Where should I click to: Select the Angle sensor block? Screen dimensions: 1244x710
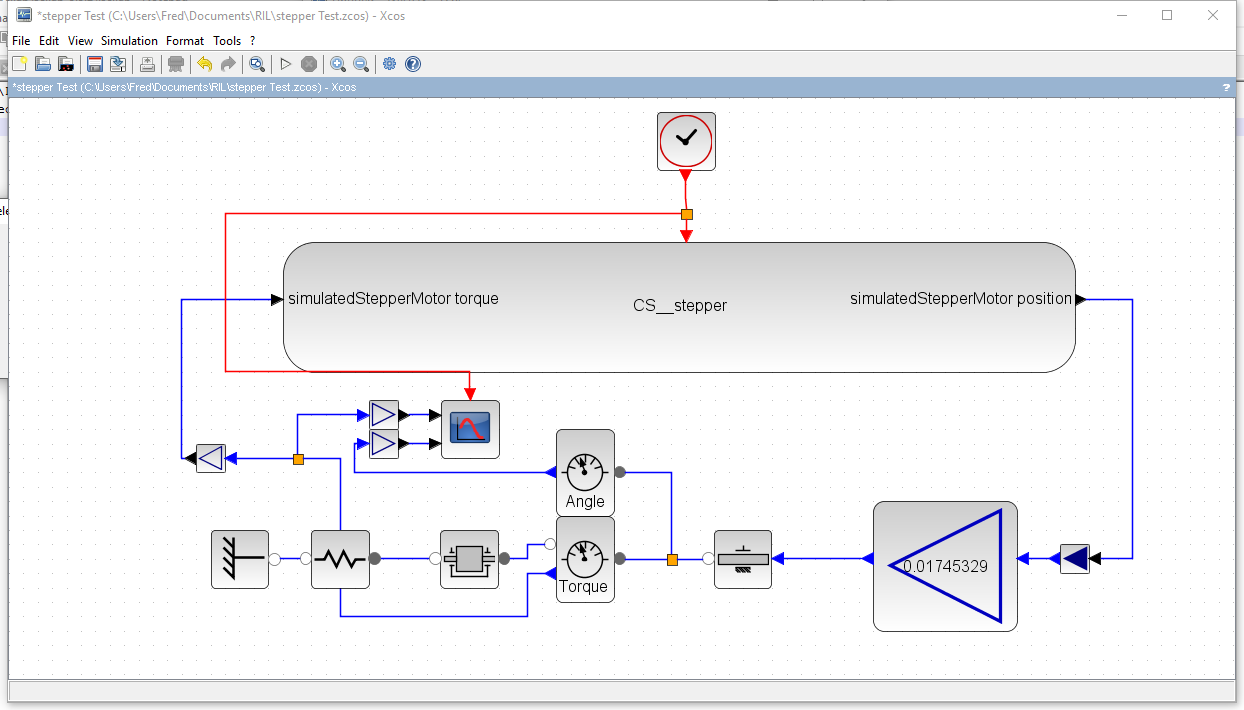pos(585,473)
